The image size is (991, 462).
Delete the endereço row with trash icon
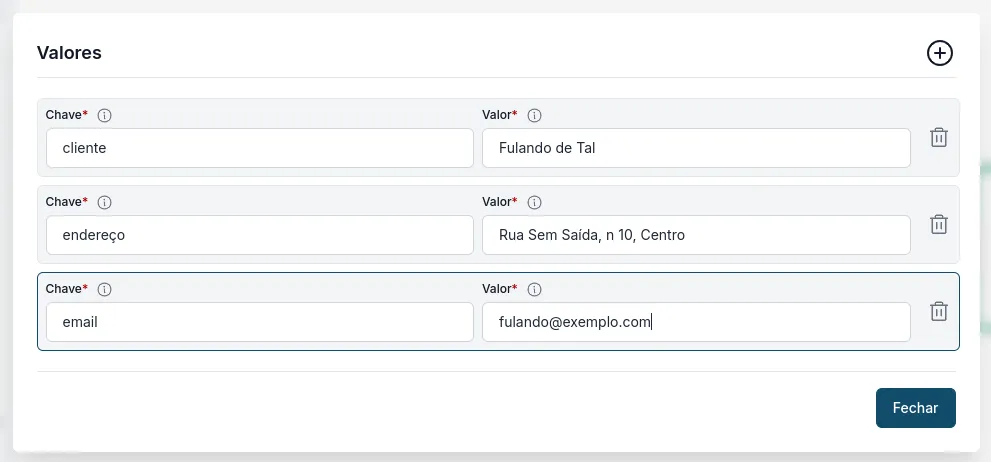tap(939, 224)
